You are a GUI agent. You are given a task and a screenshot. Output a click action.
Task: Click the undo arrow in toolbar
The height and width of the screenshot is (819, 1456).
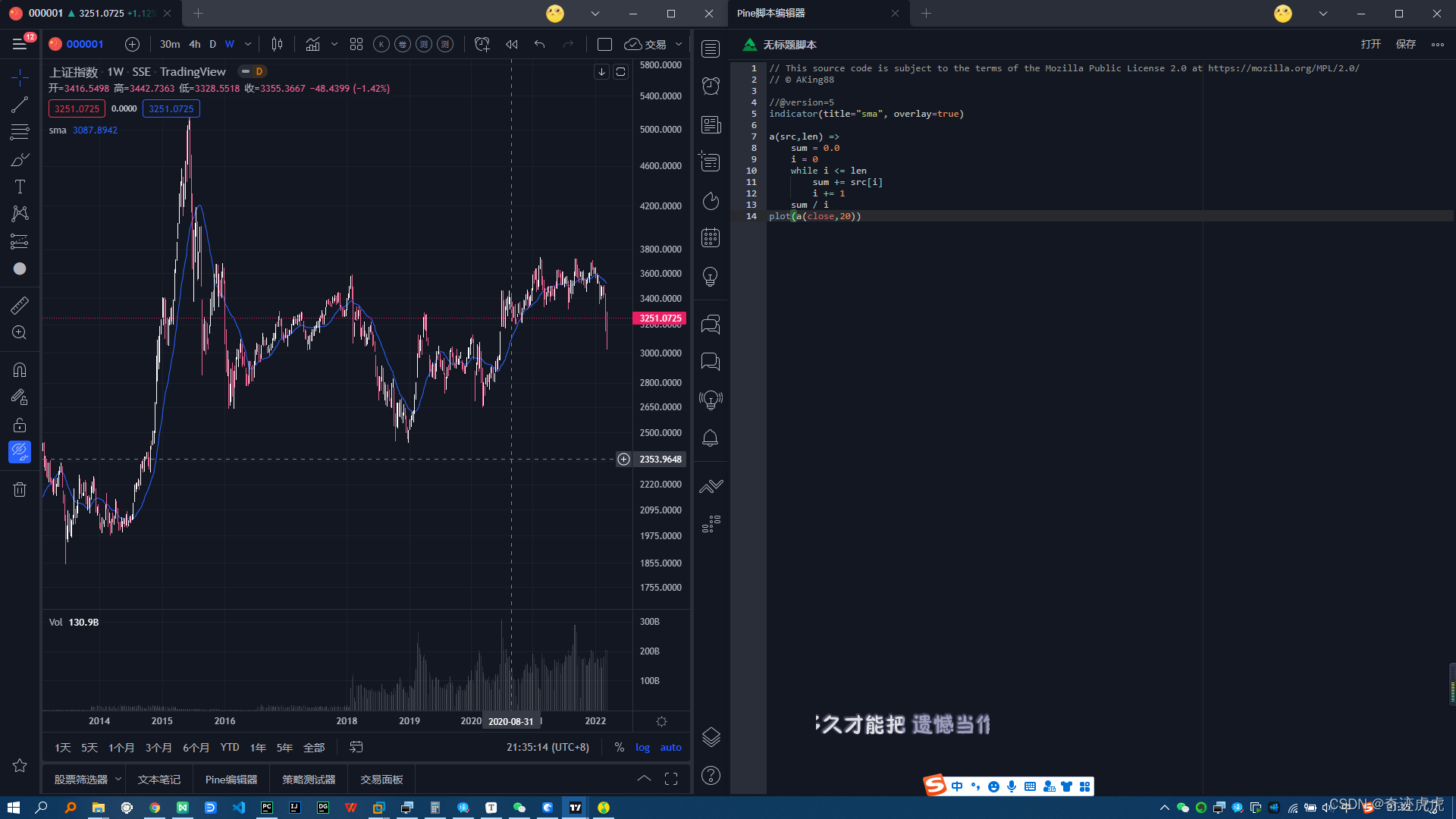tap(539, 45)
